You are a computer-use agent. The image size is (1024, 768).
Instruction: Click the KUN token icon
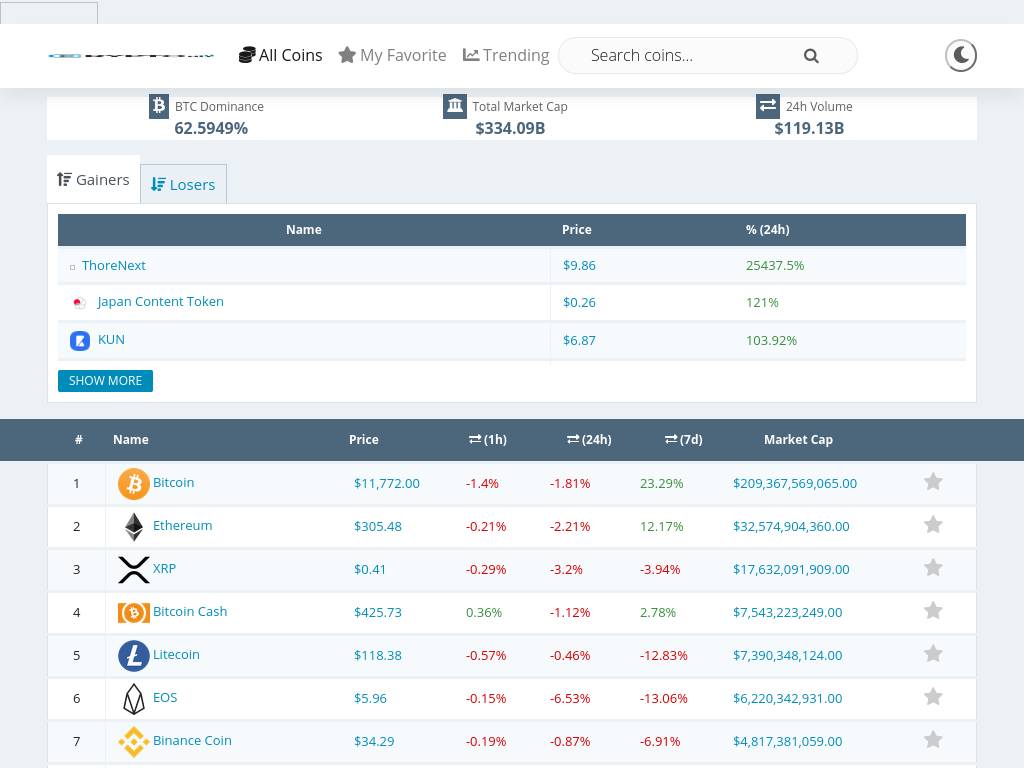[x=80, y=341]
